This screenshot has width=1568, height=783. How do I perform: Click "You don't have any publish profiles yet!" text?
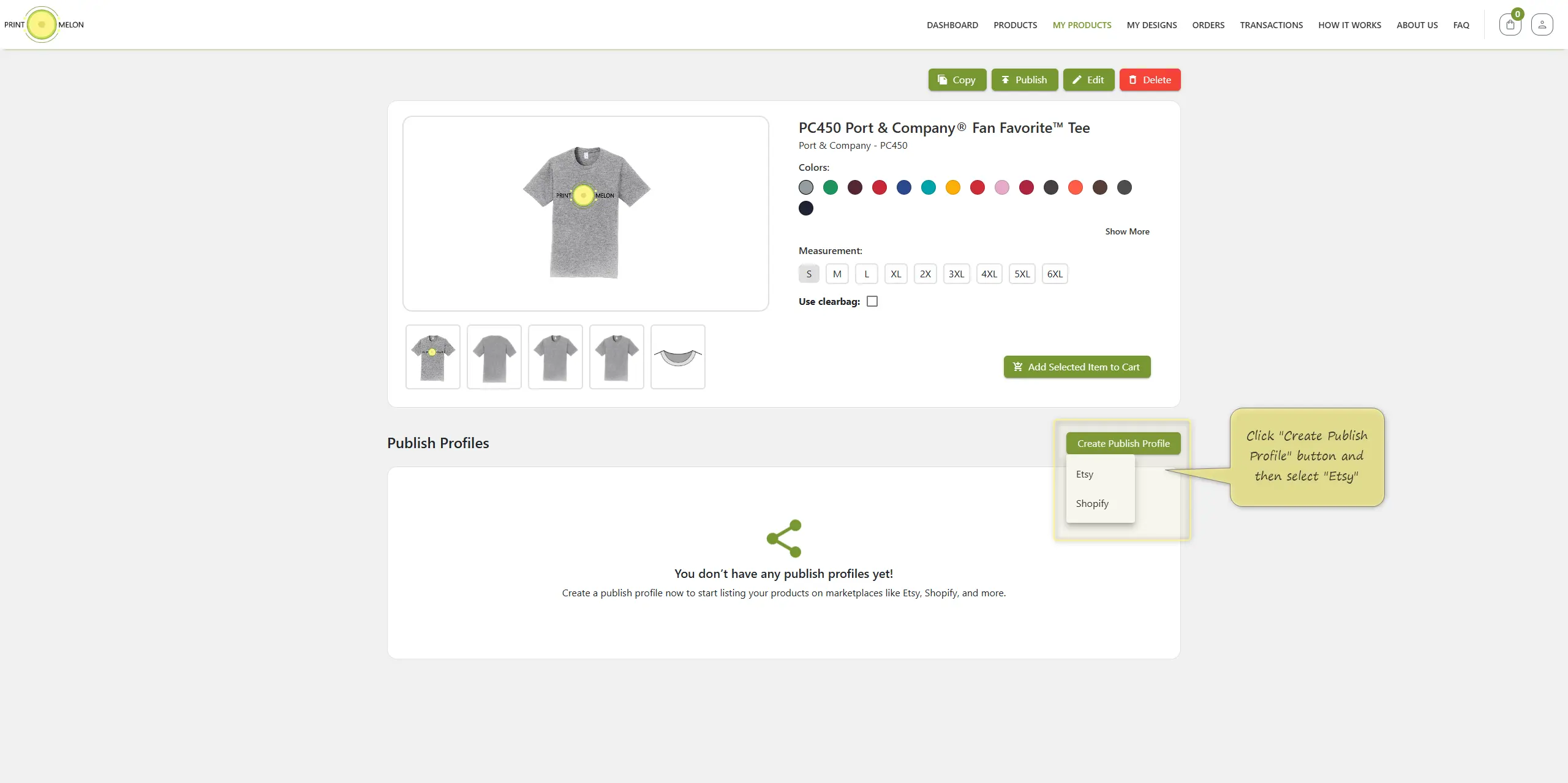pyautogui.click(x=783, y=574)
